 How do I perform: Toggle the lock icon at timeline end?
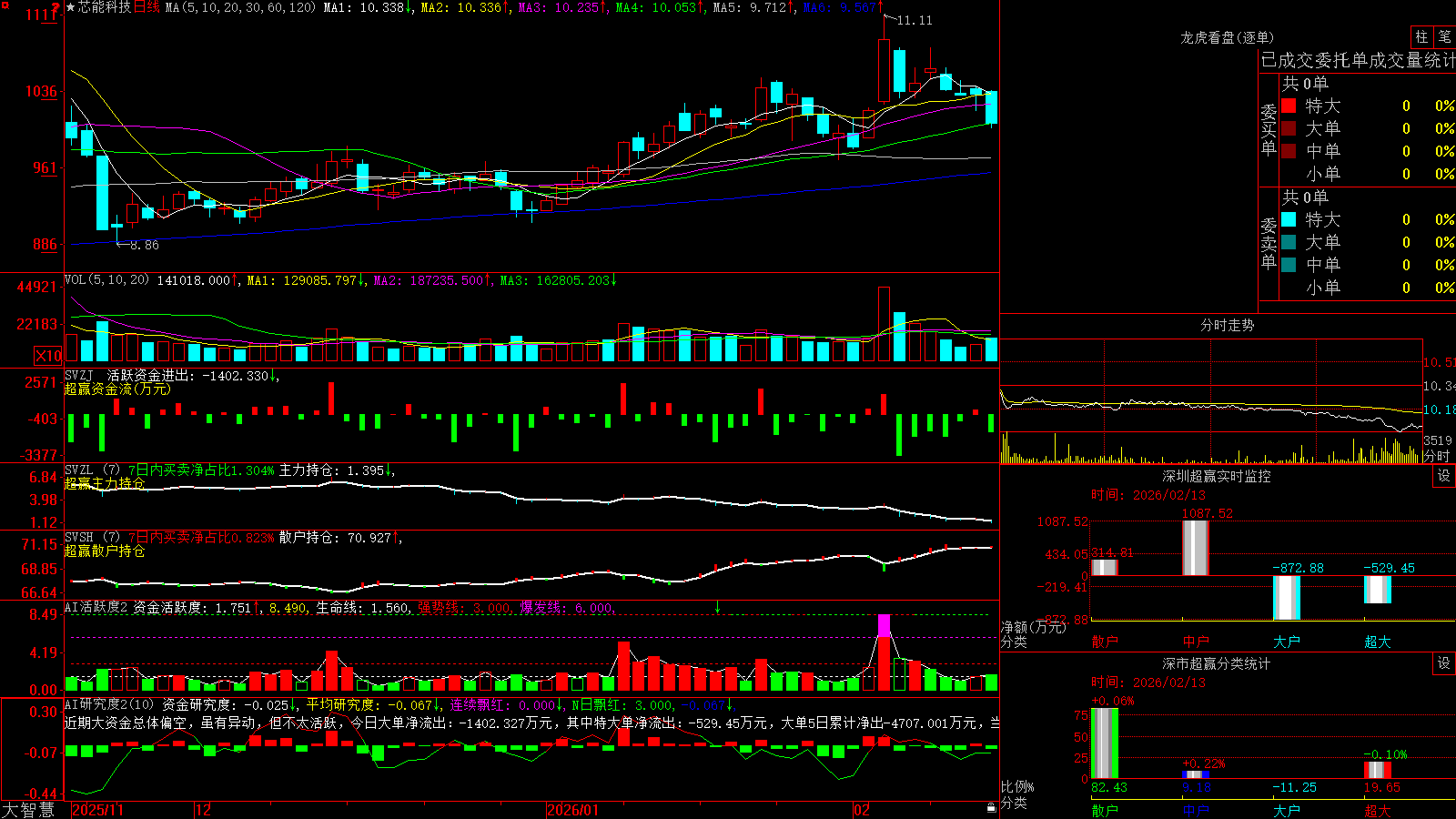click(x=991, y=808)
